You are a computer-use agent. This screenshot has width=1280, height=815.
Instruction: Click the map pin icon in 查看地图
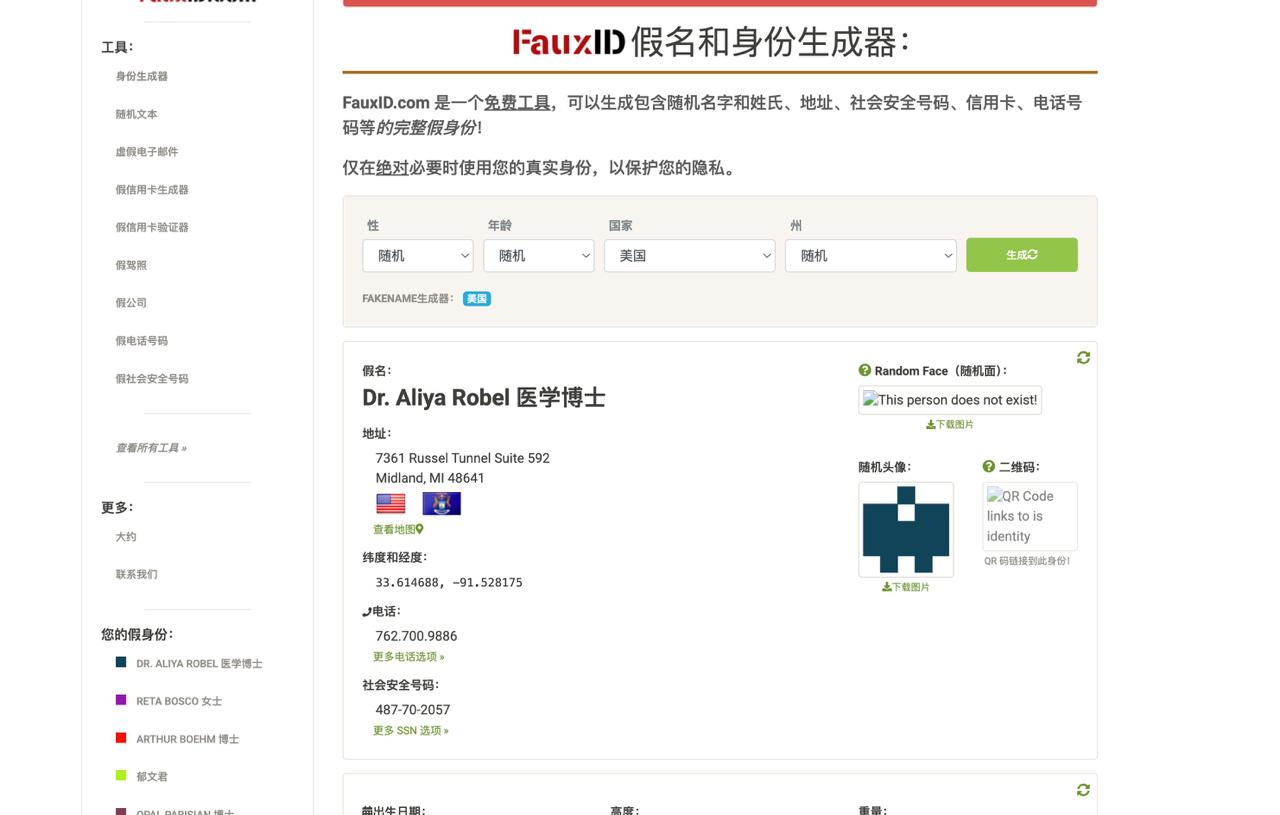tap(421, 529)
